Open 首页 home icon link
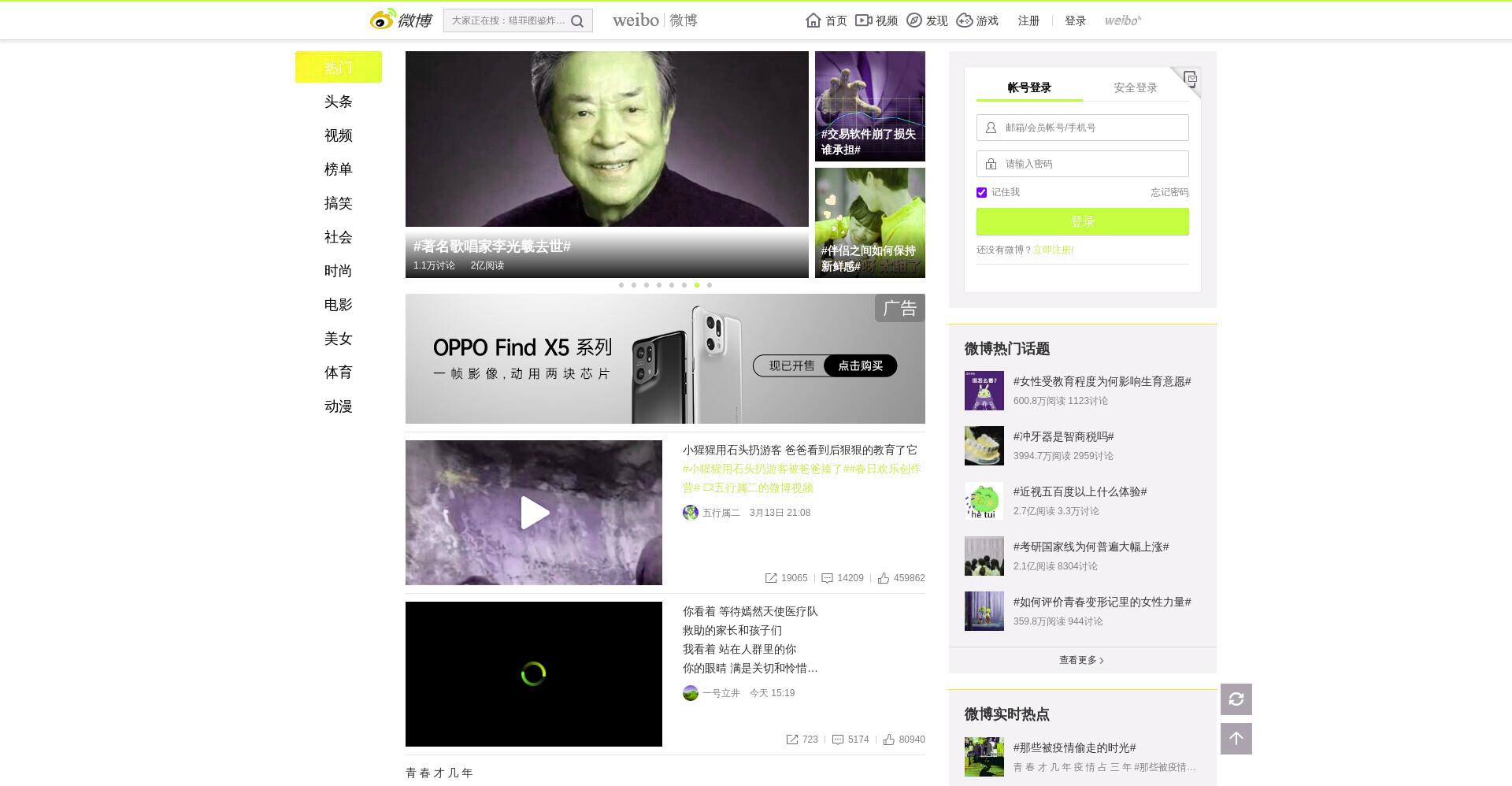 coord(826,20)
